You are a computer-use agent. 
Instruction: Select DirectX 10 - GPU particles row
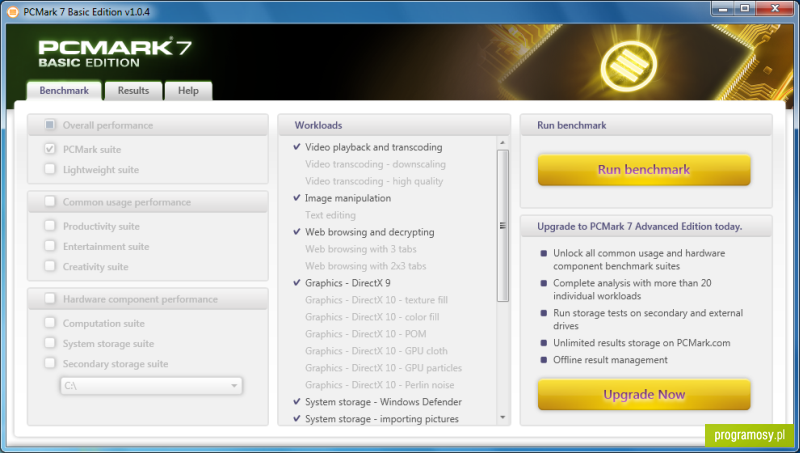(x=383, y=368)
